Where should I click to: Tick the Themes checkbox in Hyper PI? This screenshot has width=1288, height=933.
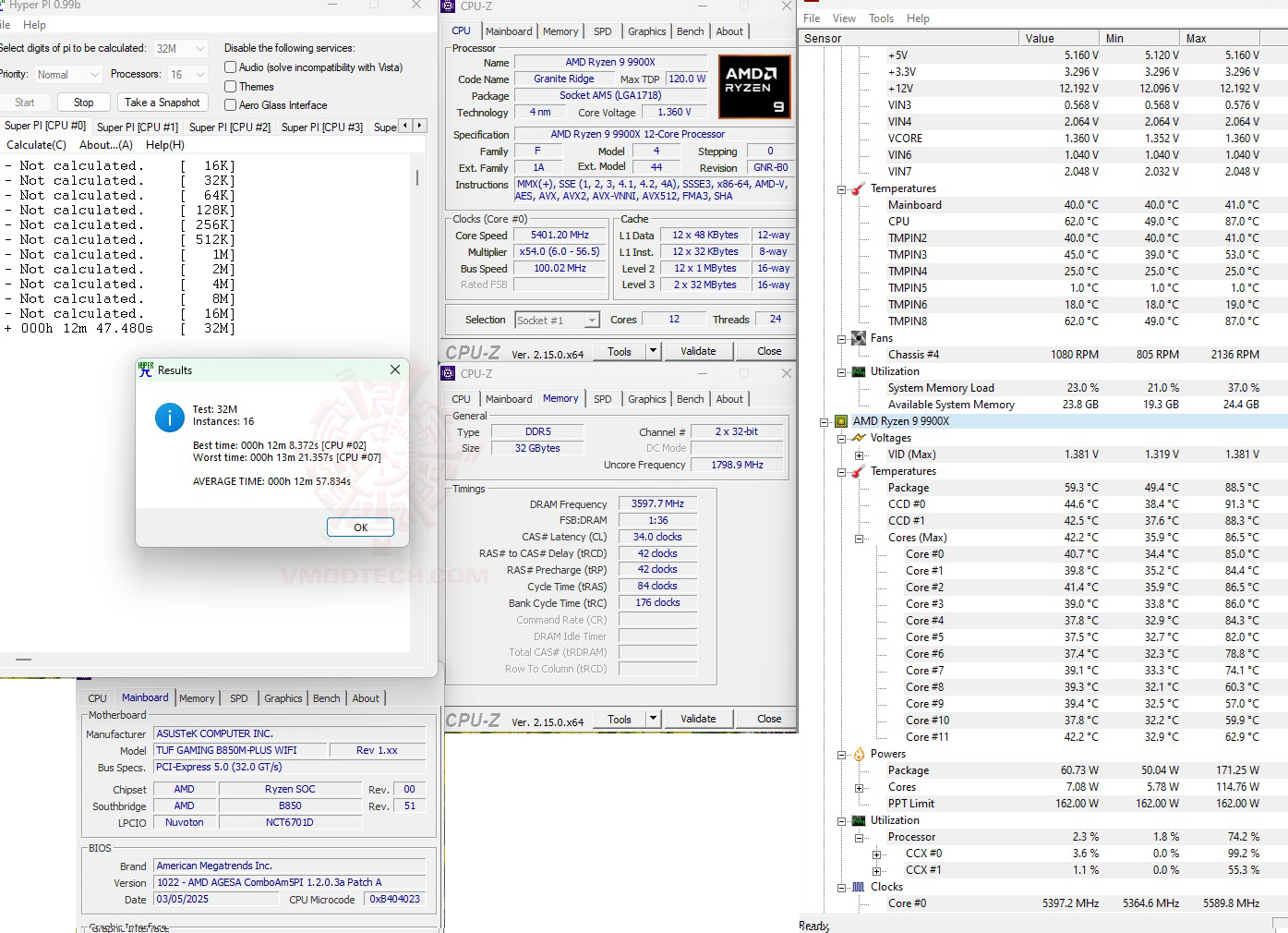pos(231,87)
